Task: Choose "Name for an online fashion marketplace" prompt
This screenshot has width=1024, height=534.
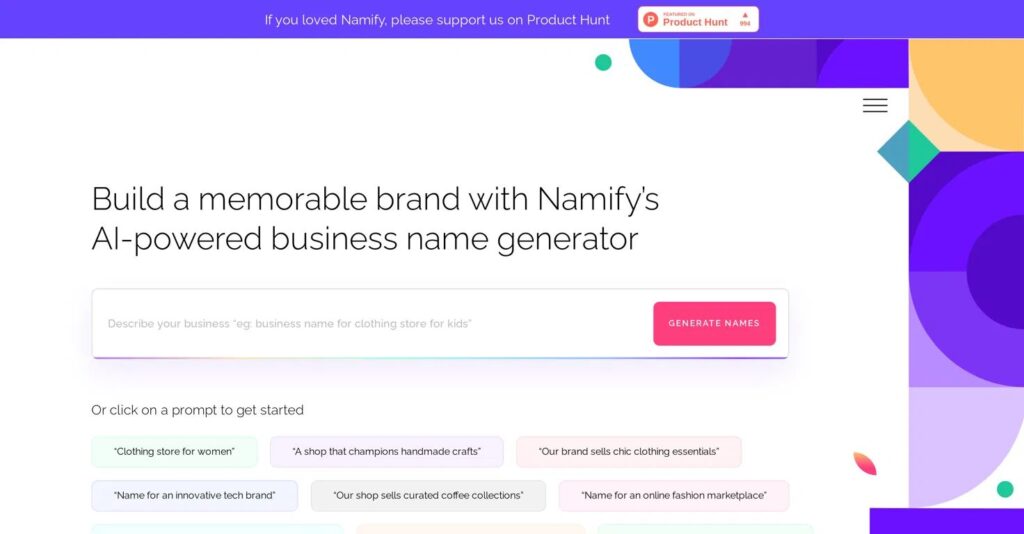Action: click(673, 495)
